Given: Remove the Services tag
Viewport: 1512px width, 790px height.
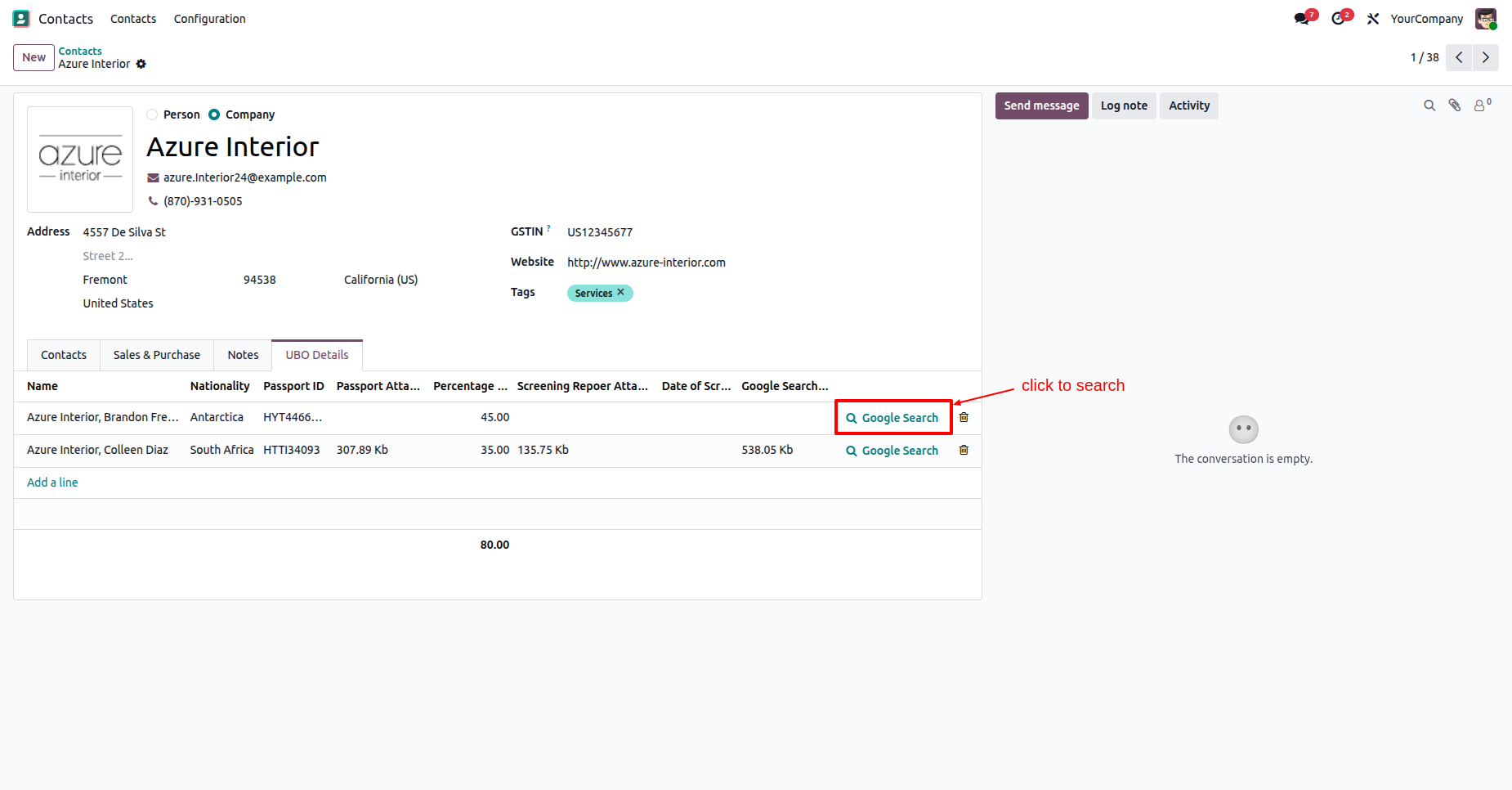Looking at the screenshot, I should pos(621,292).
